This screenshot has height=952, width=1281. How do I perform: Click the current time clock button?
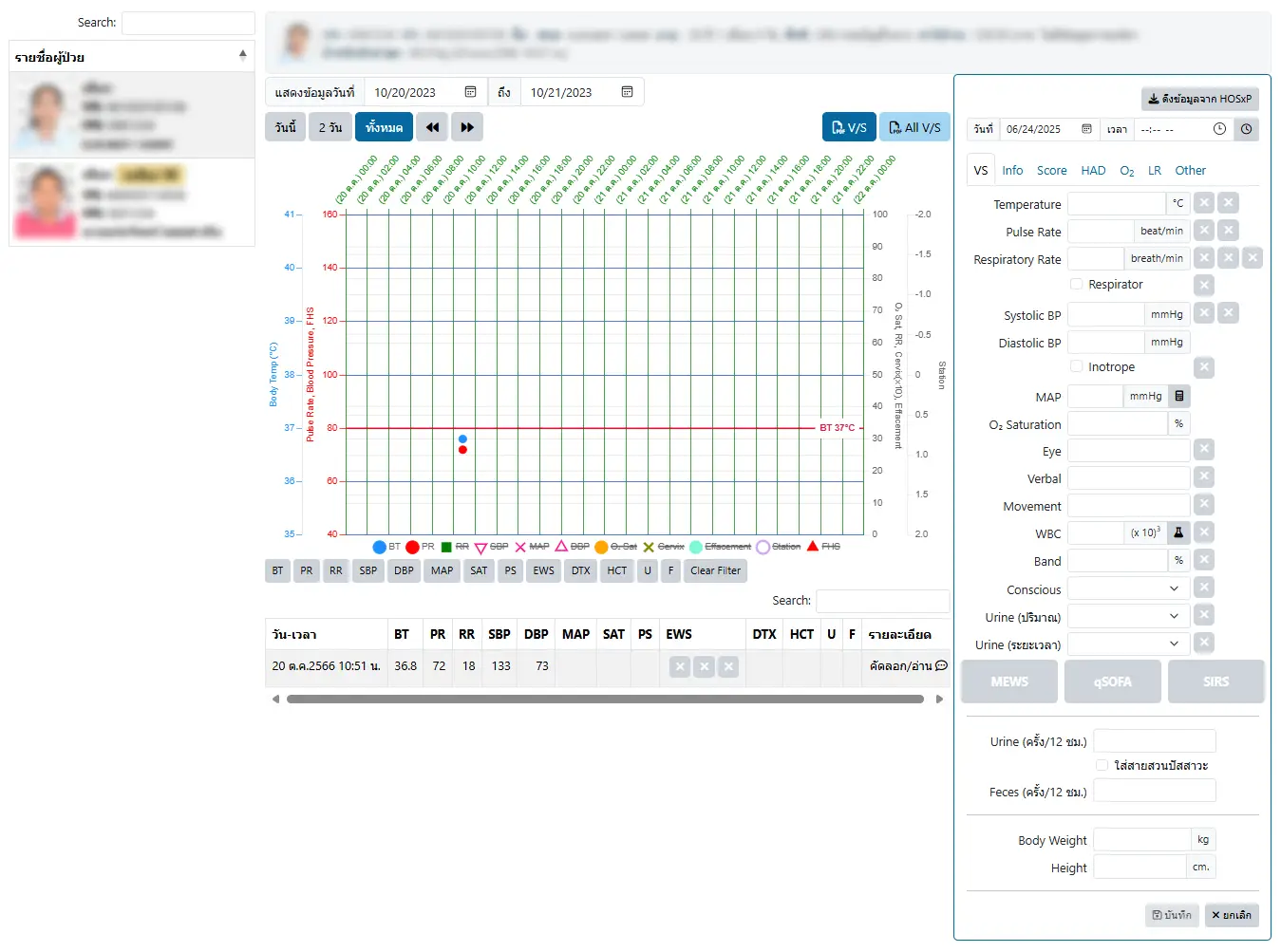1246,129
